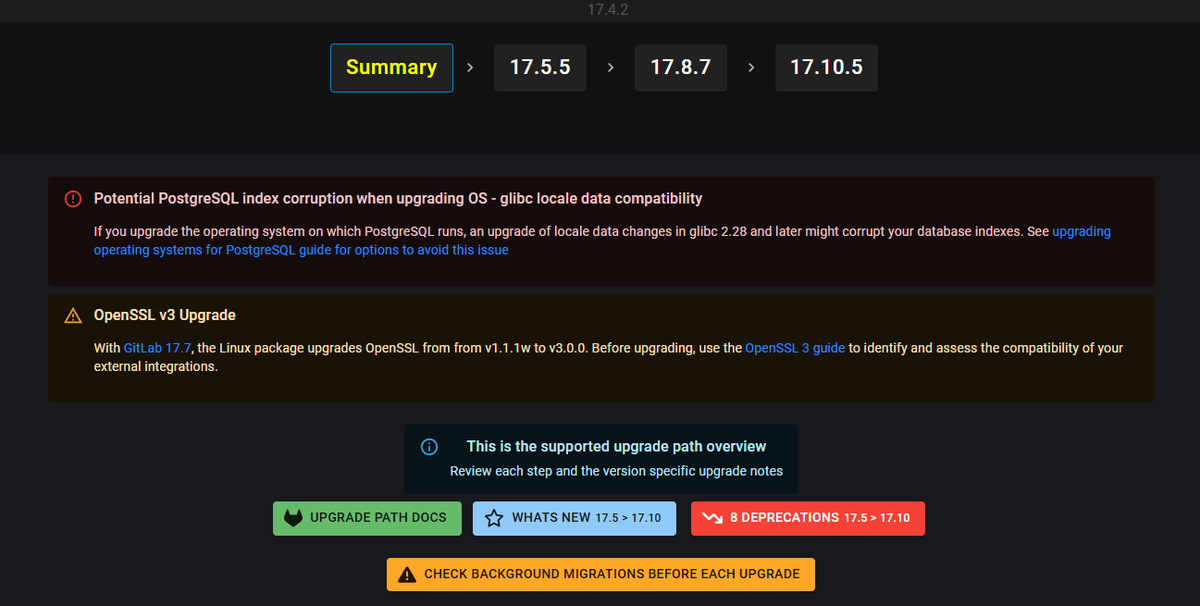Click Check Background Migrations Before Each Upgrade

601,574
